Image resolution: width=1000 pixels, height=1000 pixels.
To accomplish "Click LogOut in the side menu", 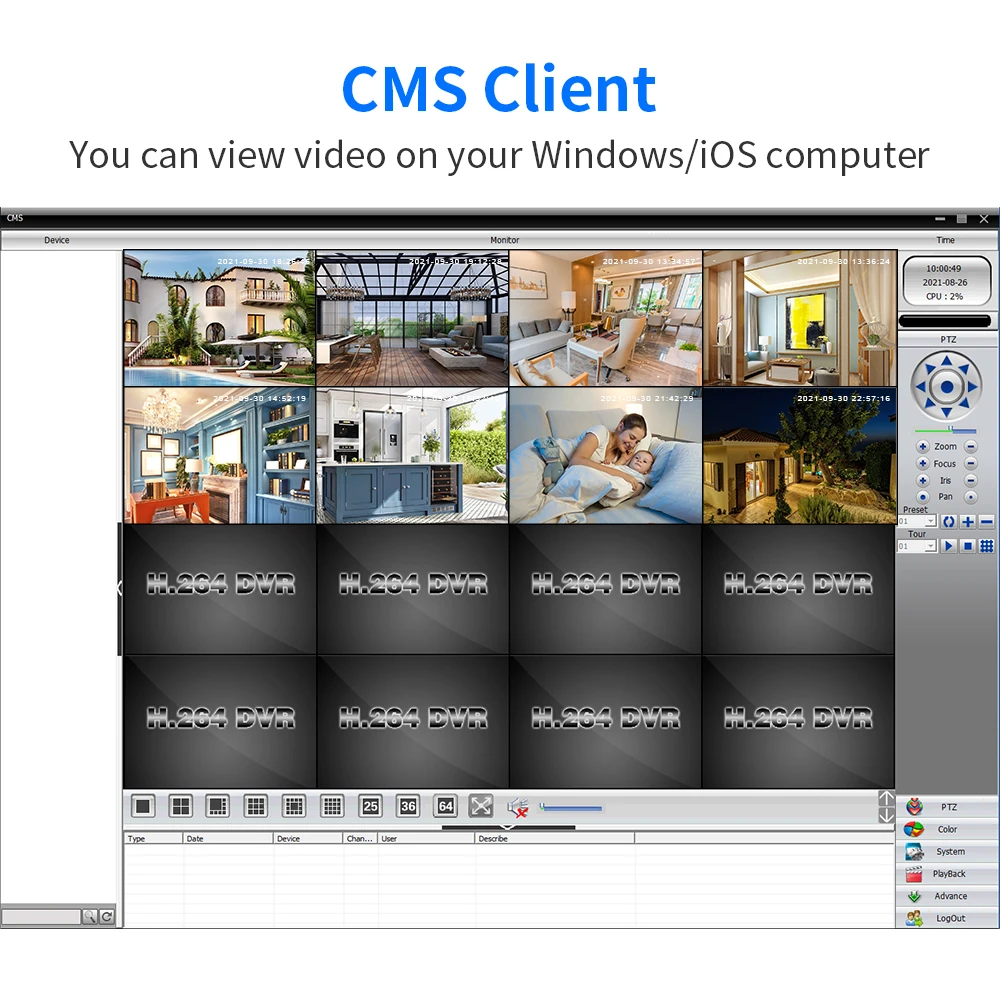I will click(x=948, y=918).
